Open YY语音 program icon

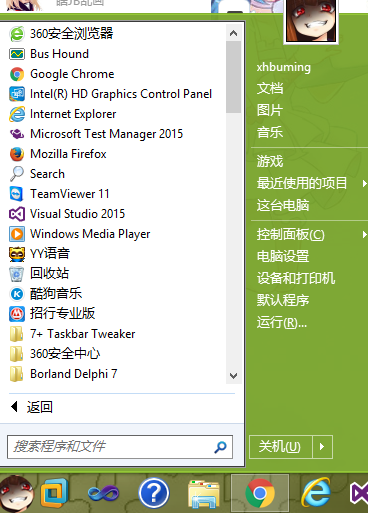(17, 254)
